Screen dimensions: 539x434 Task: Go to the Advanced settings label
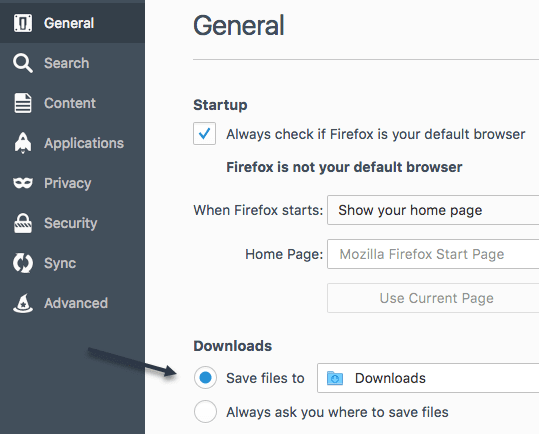point(76,303)
